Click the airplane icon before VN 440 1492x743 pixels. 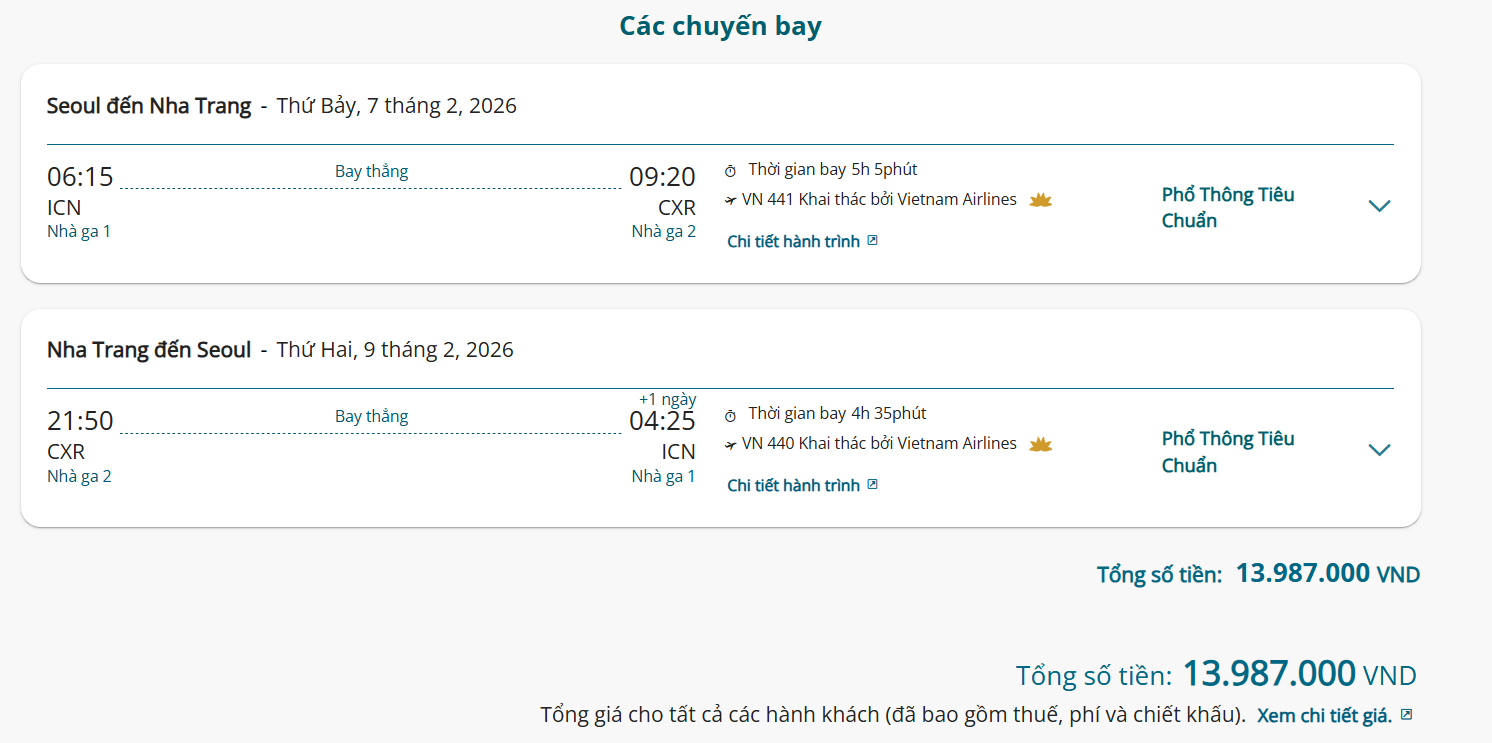731,444
